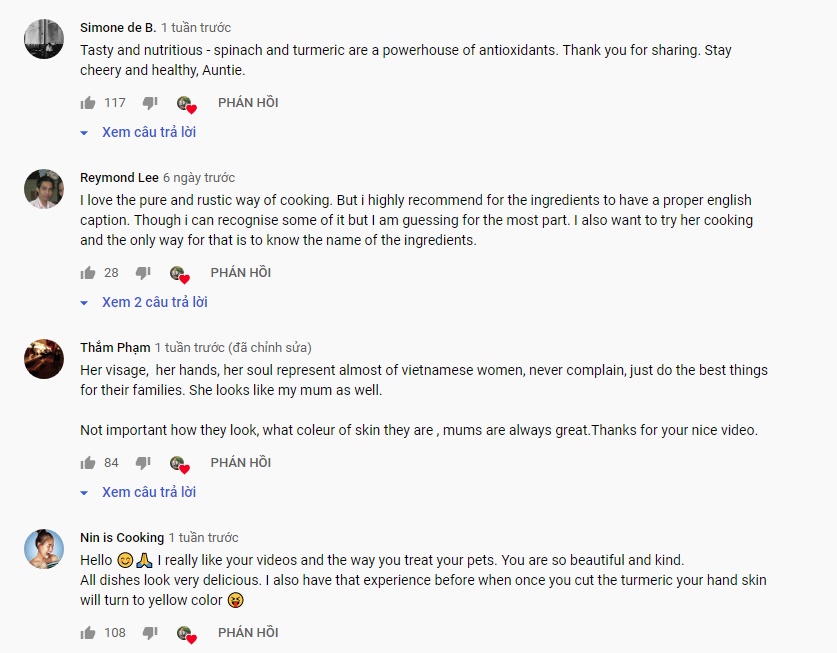Reply to Simone de B.'s comment

[248, 103]
